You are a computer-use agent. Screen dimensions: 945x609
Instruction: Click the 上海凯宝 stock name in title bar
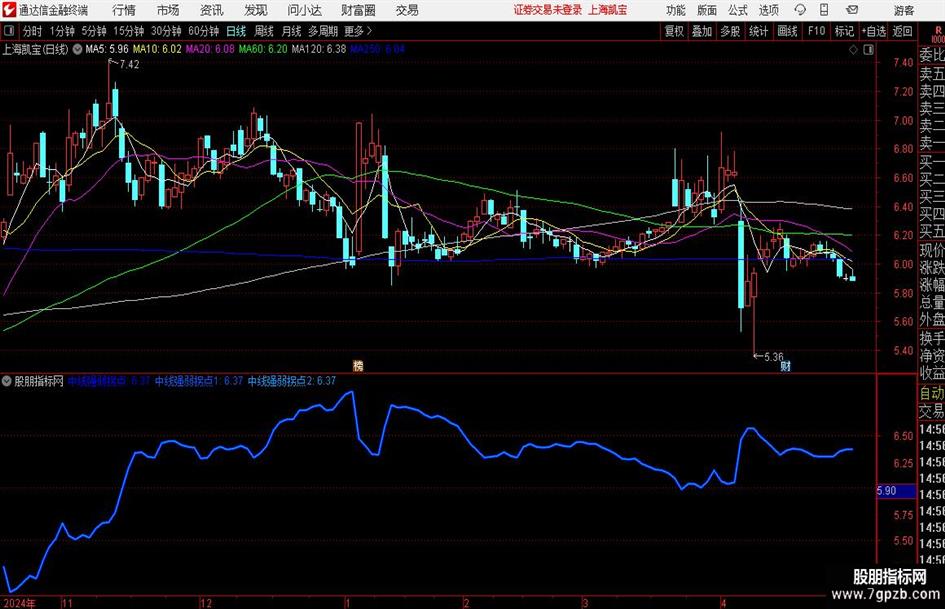(608, 10)
